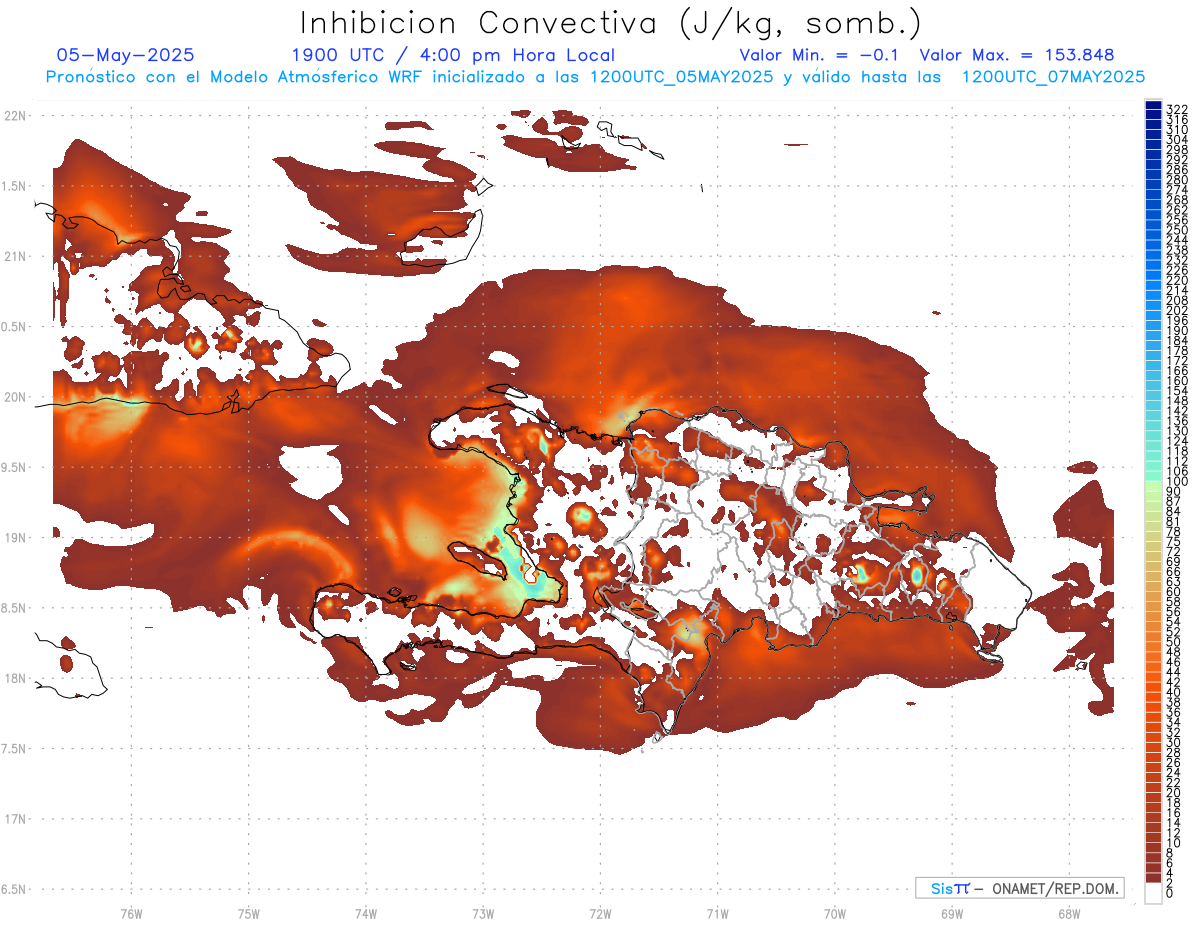Click the '19N' latitude label

(15, 538)
